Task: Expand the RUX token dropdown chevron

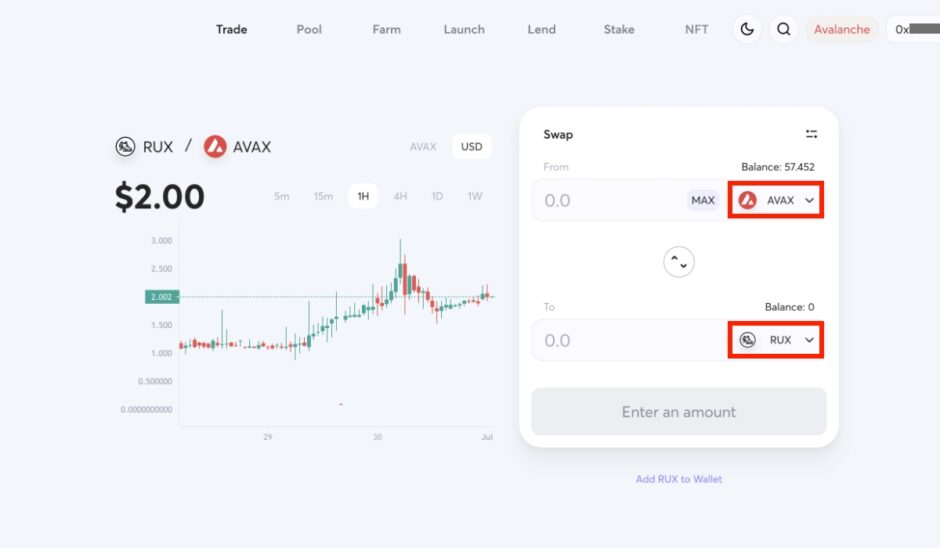Action: [809, 340]
